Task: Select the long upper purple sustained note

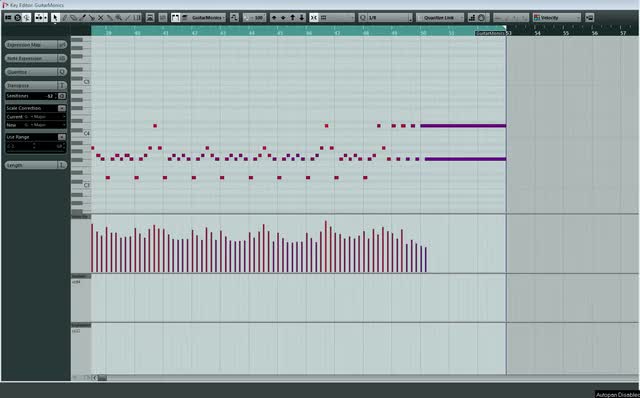Action: click(463, 126)
